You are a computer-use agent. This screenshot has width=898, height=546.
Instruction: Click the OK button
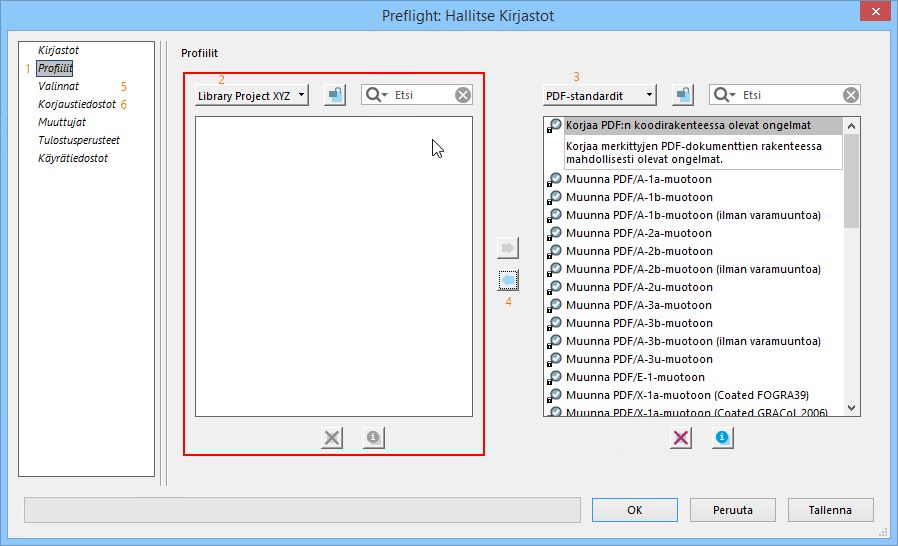[x=635, y=510]
